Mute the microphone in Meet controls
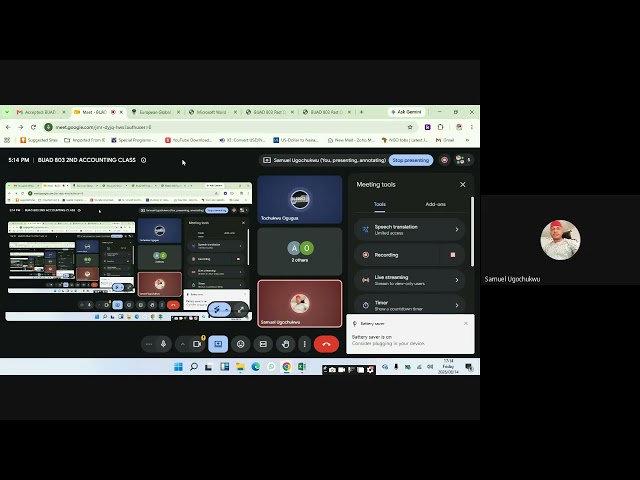This screenshot has width=640, height=480. [x=163, y=344]
